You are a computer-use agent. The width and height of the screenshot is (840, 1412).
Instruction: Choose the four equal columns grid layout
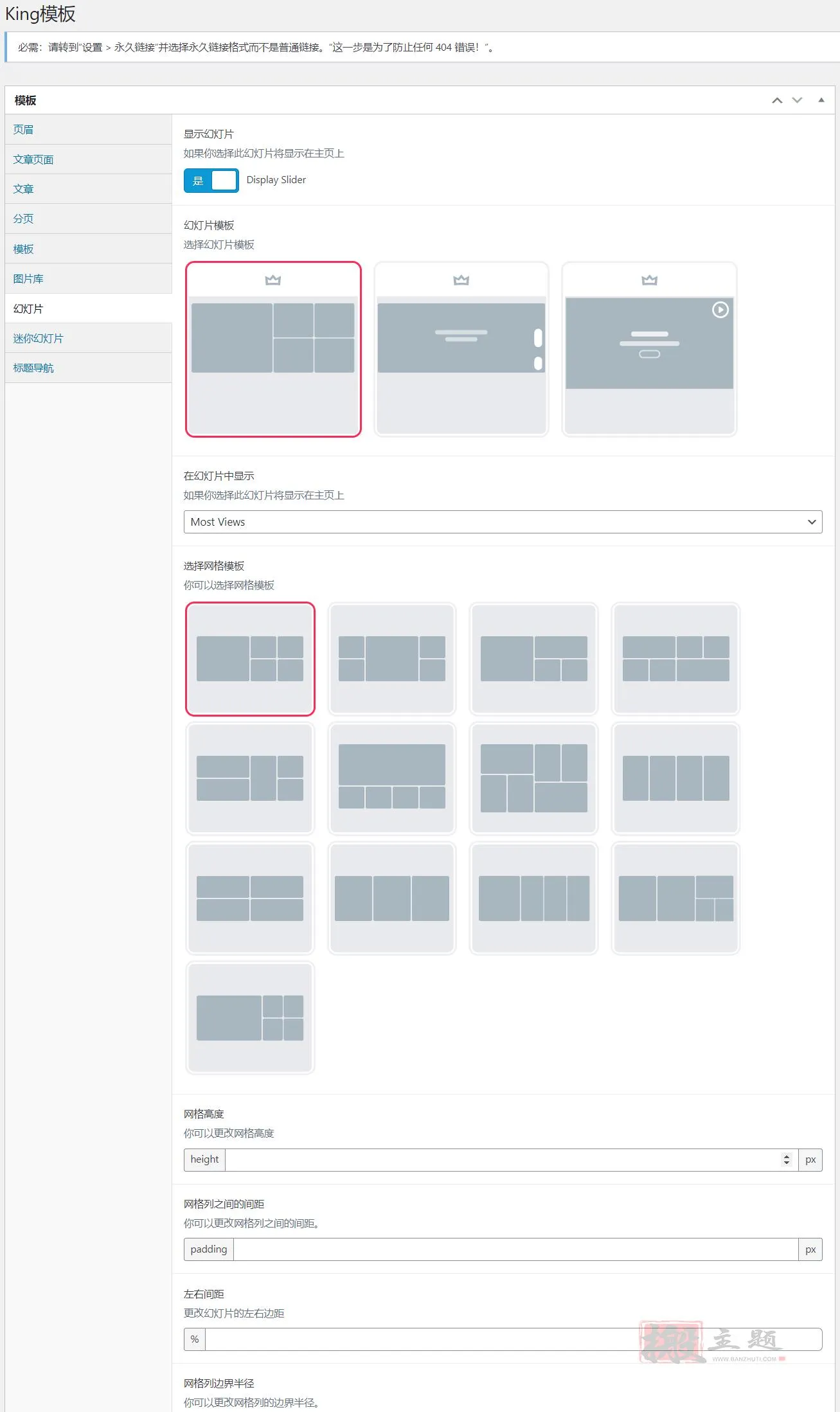[675, 778]
